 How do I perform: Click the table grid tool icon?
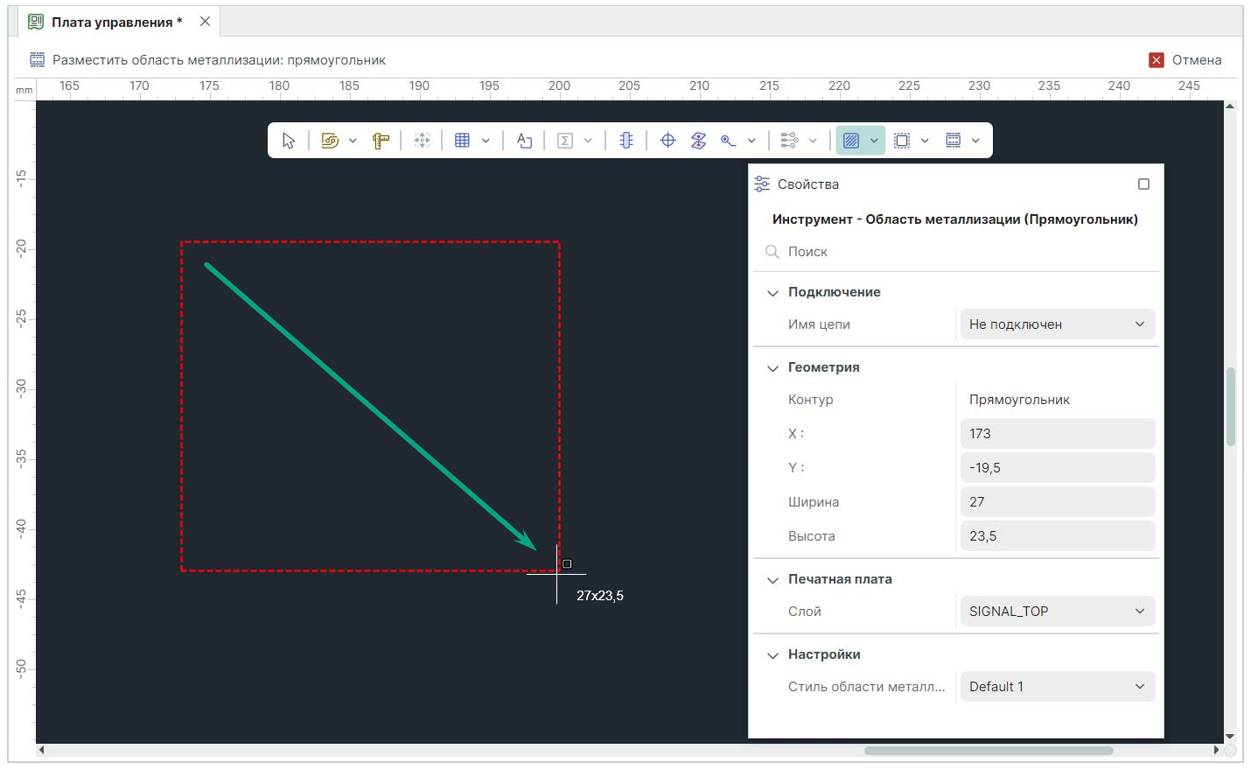pyautogui.click(x=462, y=141)
